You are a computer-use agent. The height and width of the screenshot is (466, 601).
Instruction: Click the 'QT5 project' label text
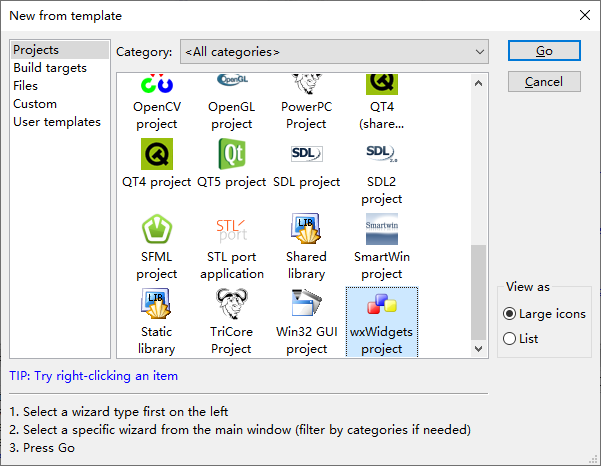coord(232,182)
